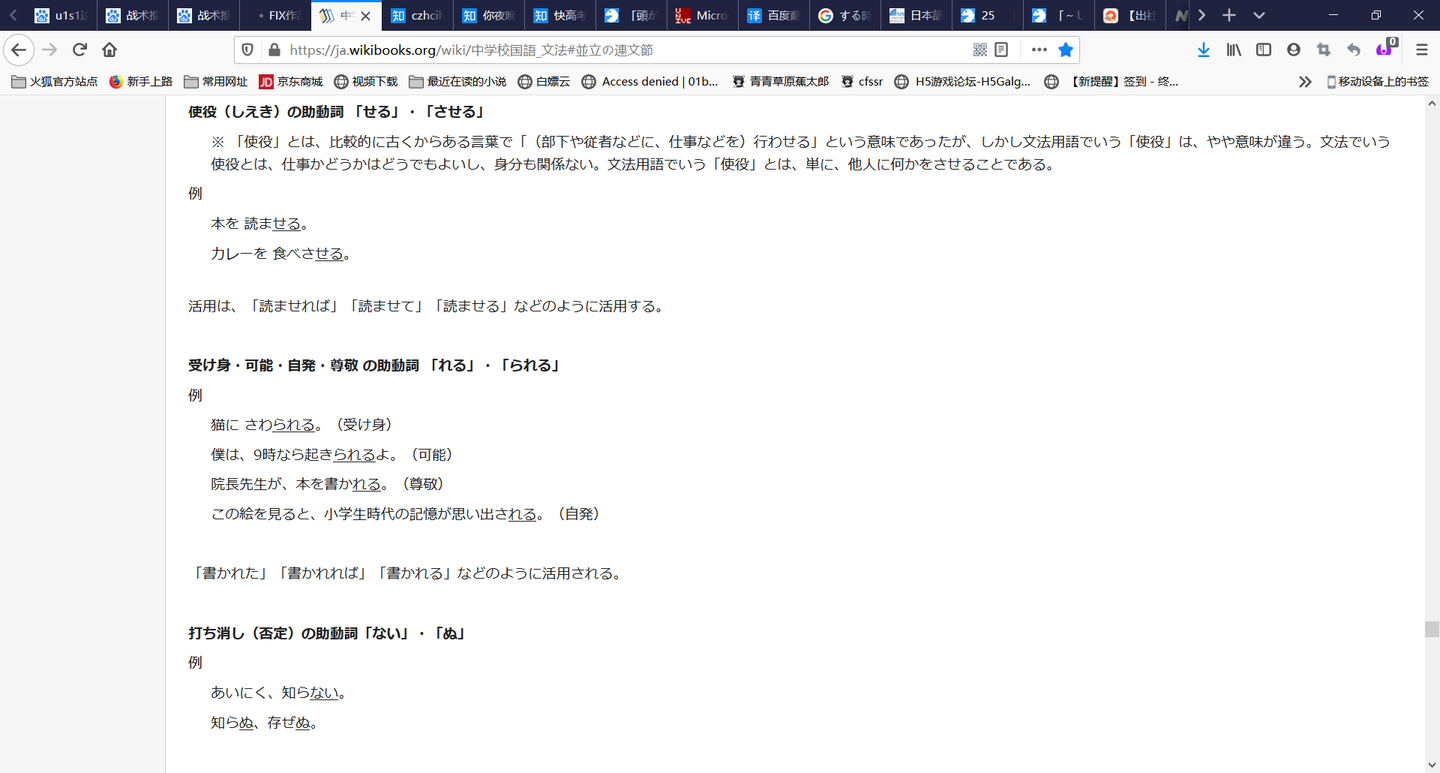Open the tab list dropdown arrow
Screen dimensions: 1440x773
coord(1258,15)
